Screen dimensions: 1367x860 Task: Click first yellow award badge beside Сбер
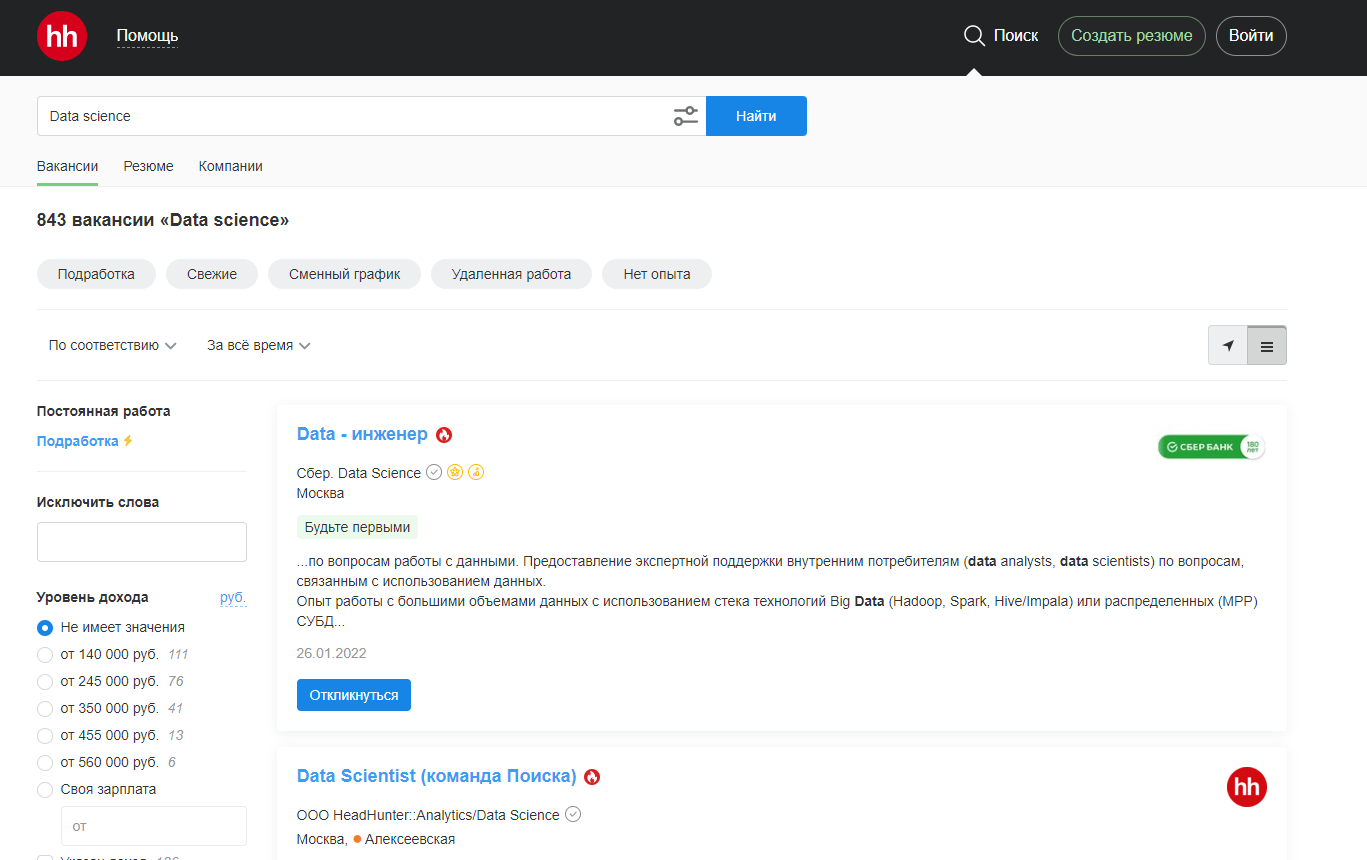click(x=455, y=473)
